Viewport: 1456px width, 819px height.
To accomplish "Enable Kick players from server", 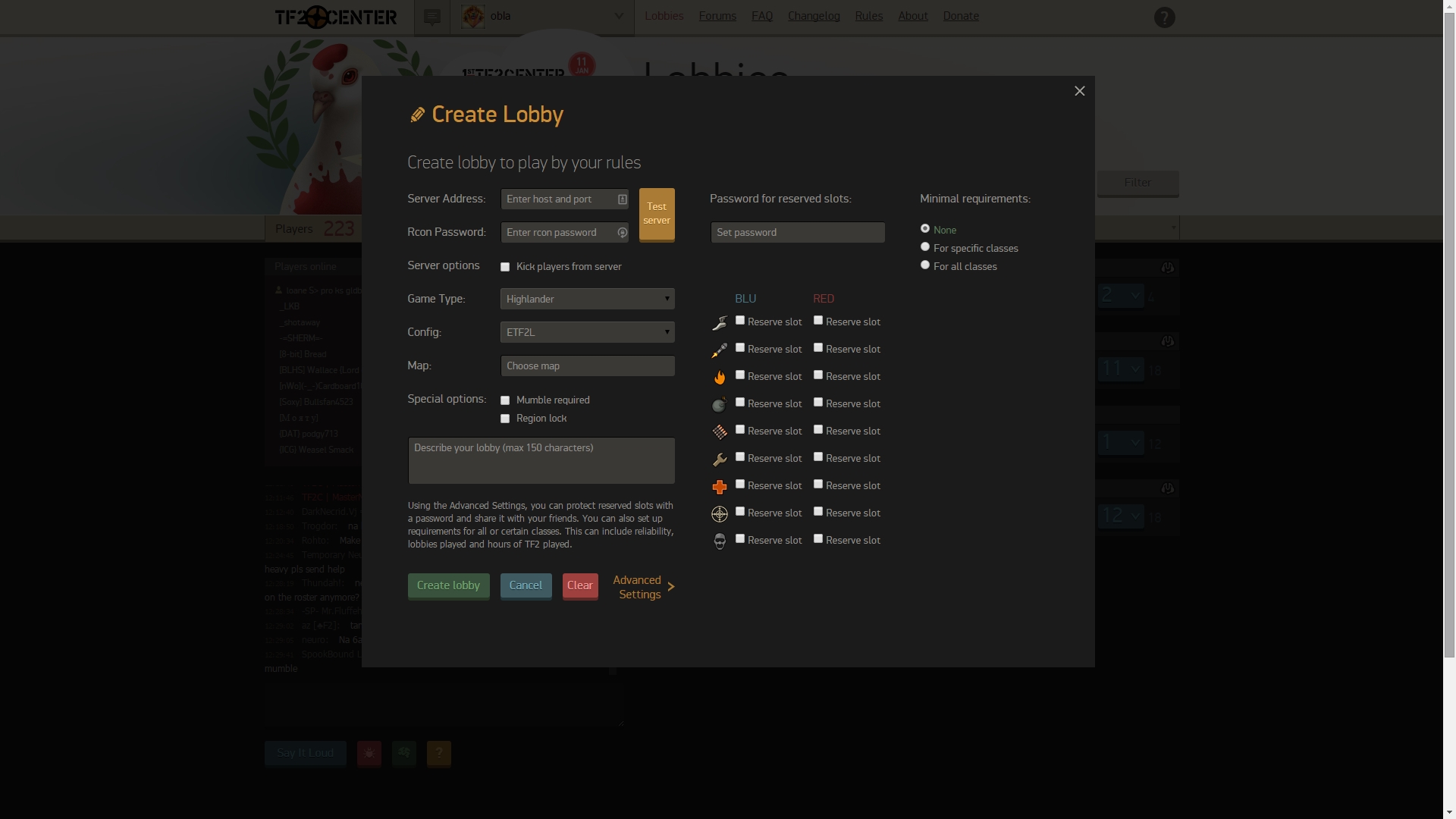I will pos(505,267).
